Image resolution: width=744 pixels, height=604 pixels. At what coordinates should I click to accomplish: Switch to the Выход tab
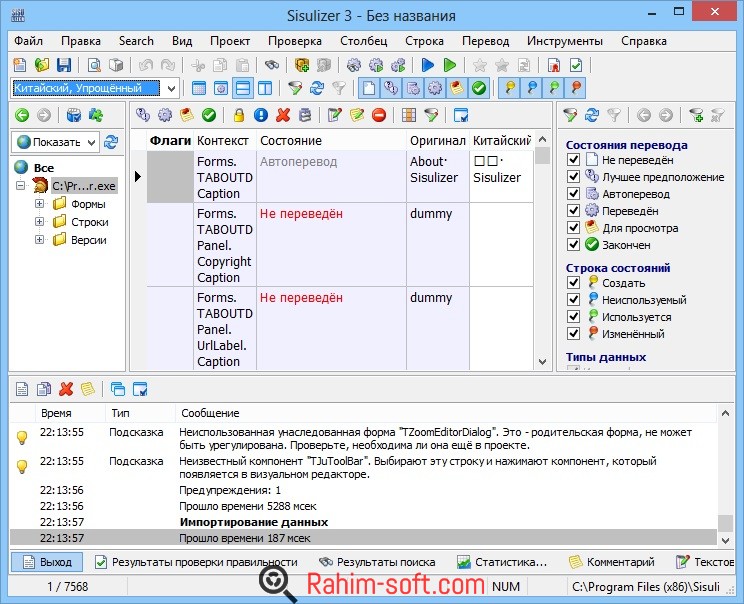tap(47, 562)
